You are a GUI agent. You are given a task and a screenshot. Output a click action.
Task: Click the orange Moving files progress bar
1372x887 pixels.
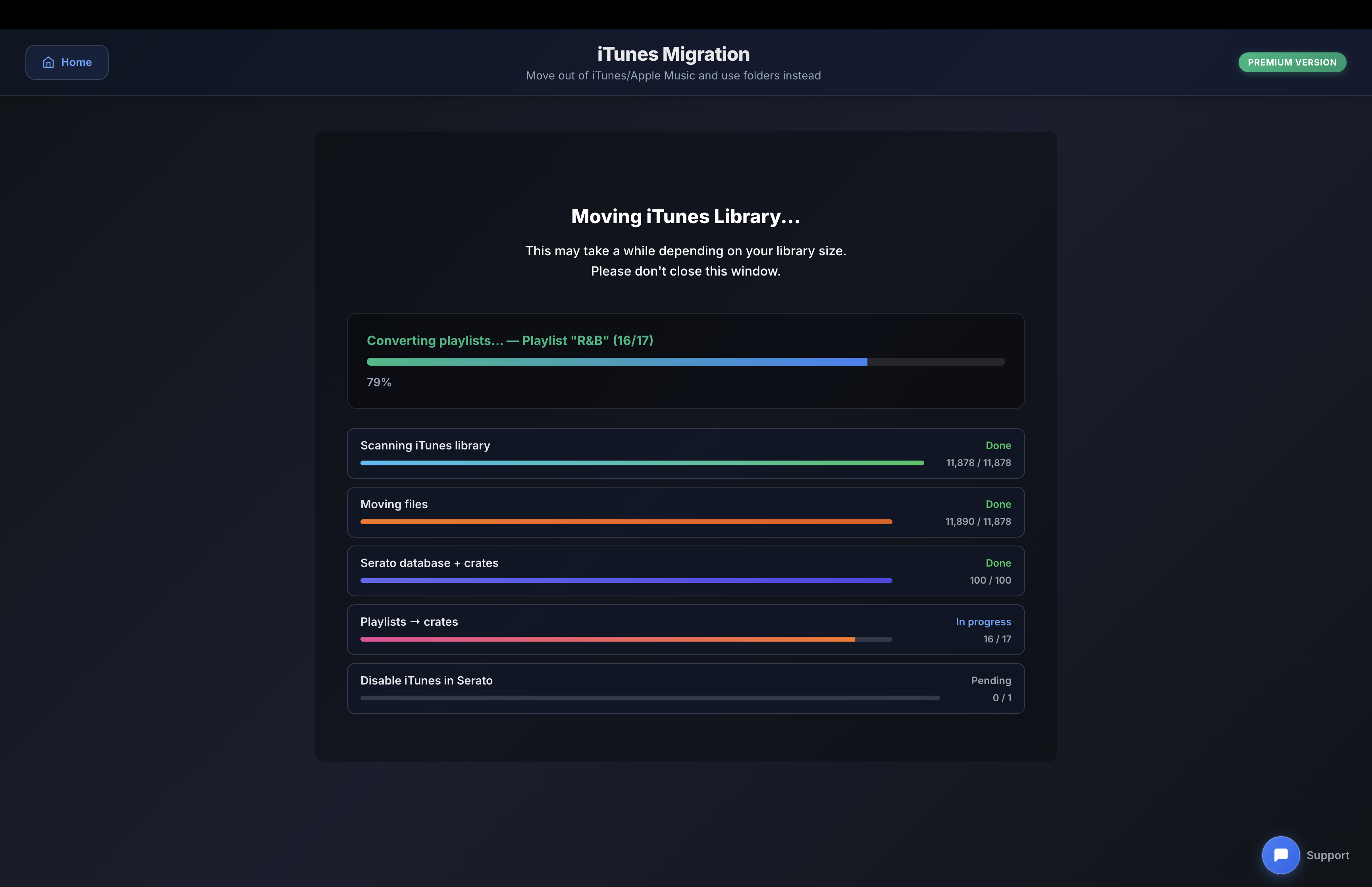tap(626, 522)
